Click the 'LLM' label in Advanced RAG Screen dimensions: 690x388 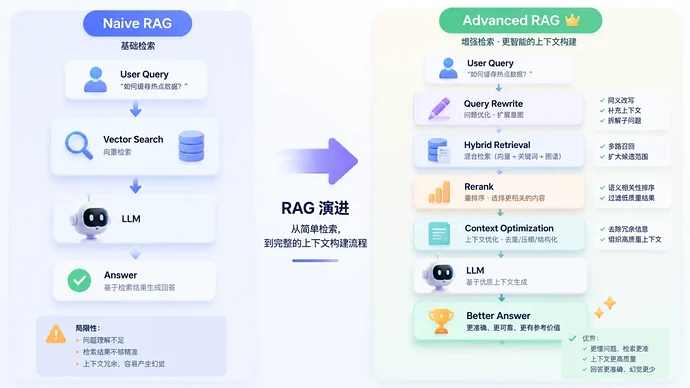point(475,271)
